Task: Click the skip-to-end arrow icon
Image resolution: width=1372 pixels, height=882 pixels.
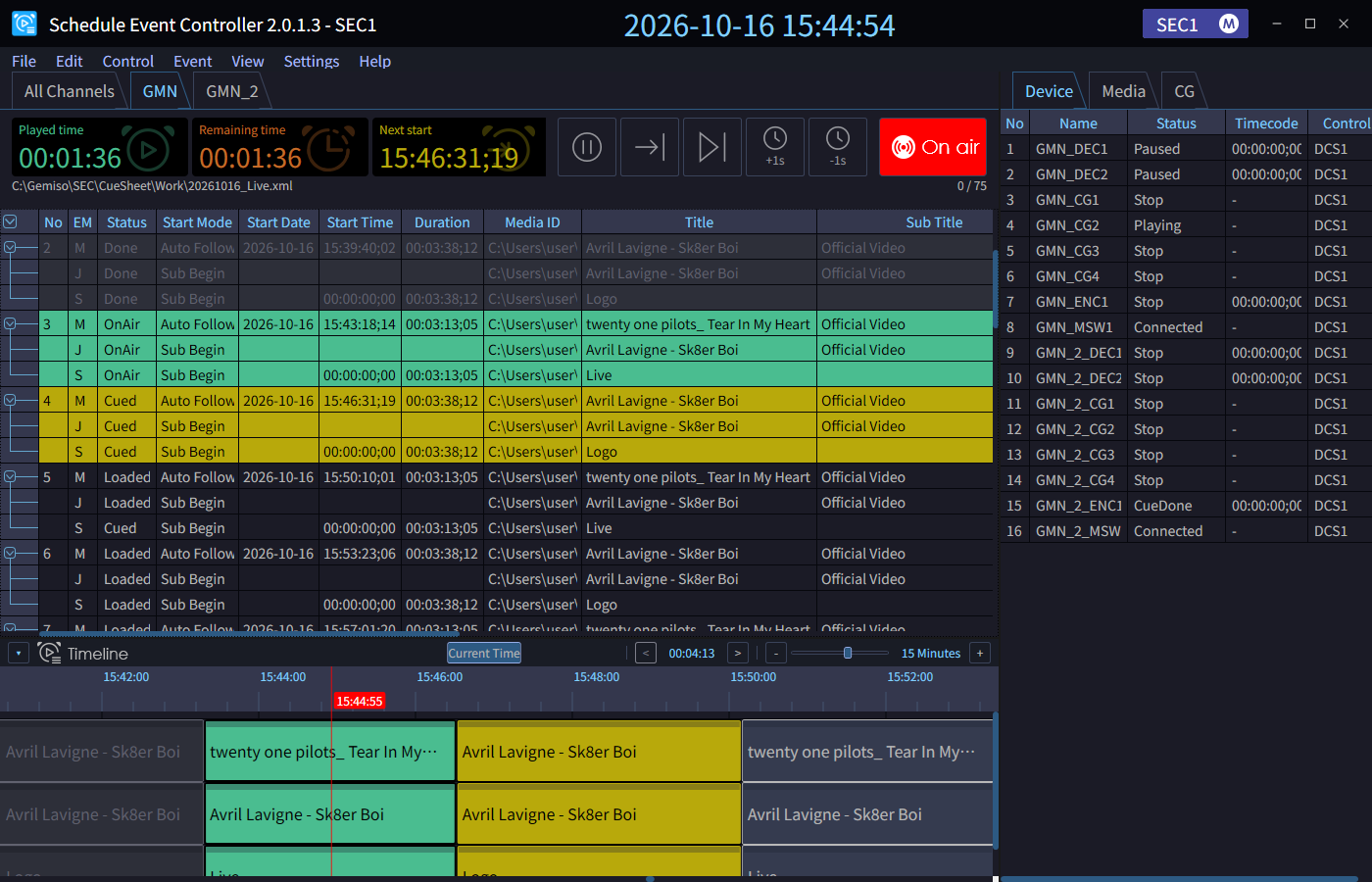Action: click(x=650, y=147)
